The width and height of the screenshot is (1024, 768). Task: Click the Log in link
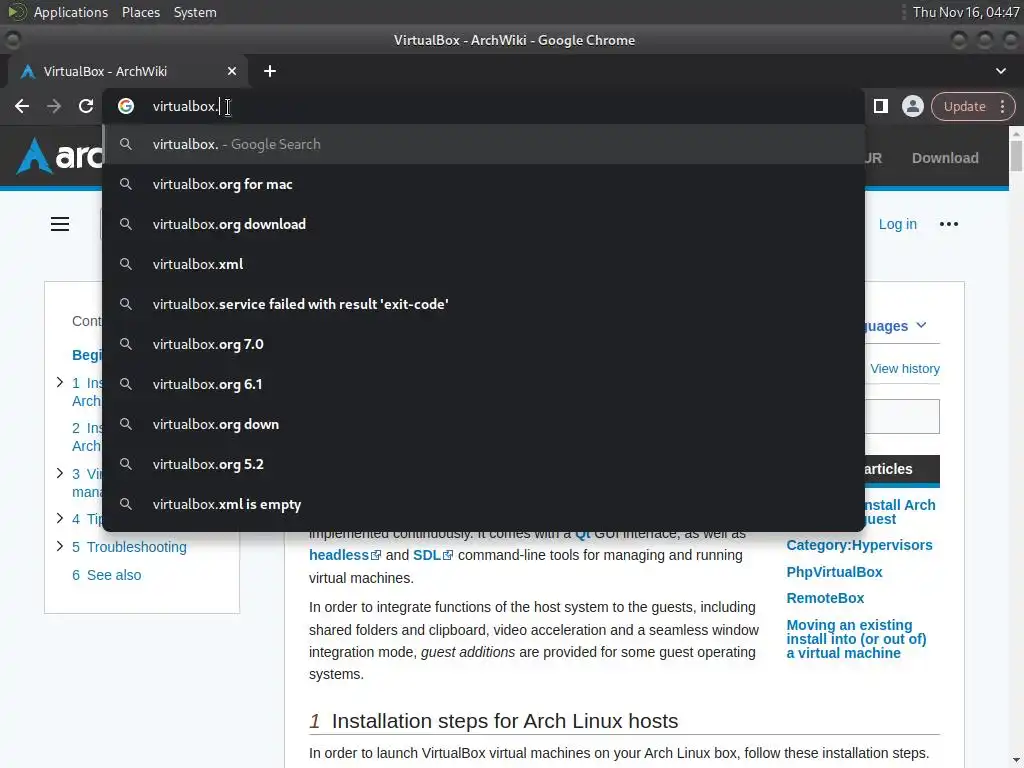(x=897, y=224)
